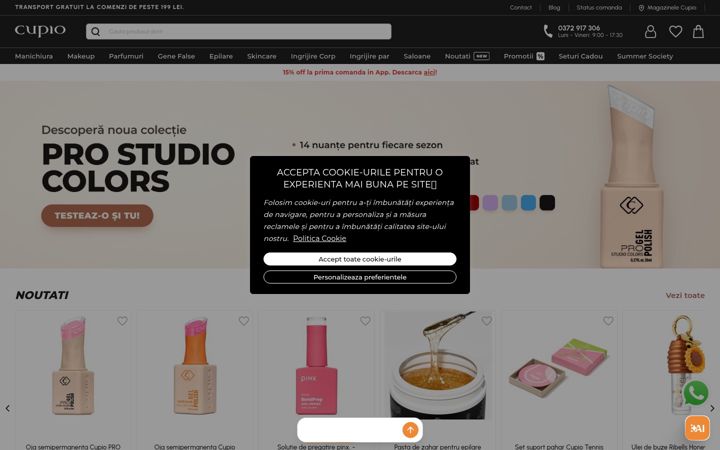Open the orange gel polish thumbnail

click(195, 365)
